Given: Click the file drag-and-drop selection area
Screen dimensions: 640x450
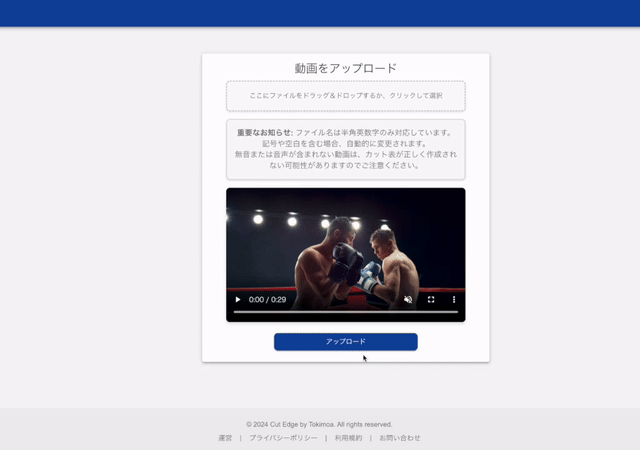Looking at the screenshot, I should click(x=345, y=96).
